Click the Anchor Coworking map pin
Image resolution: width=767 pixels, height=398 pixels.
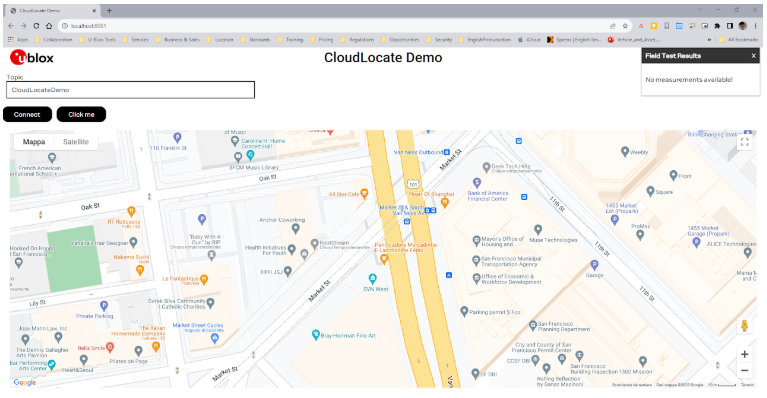[x=295, y=228]
